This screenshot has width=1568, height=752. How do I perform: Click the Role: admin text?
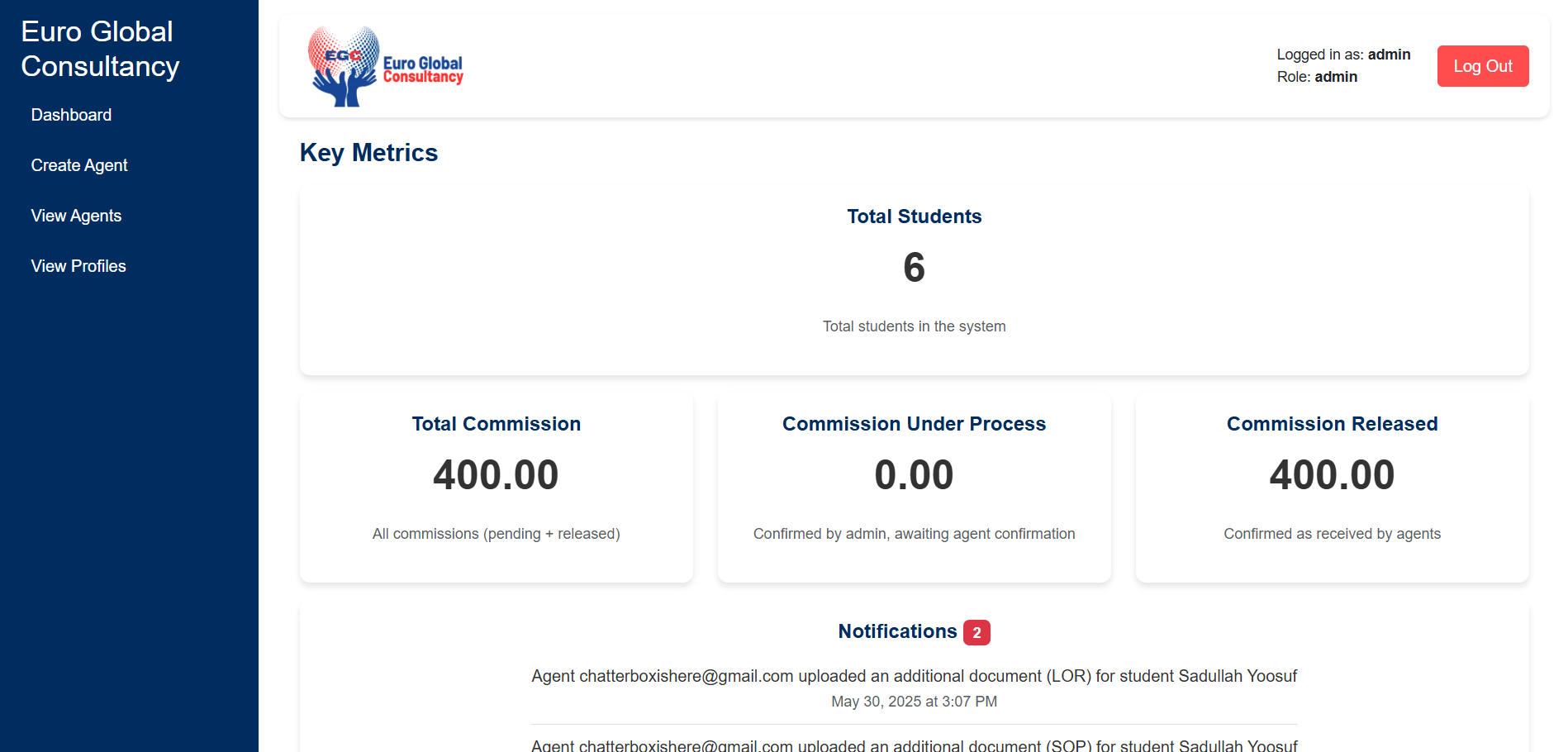click(x=1318, y=77)
